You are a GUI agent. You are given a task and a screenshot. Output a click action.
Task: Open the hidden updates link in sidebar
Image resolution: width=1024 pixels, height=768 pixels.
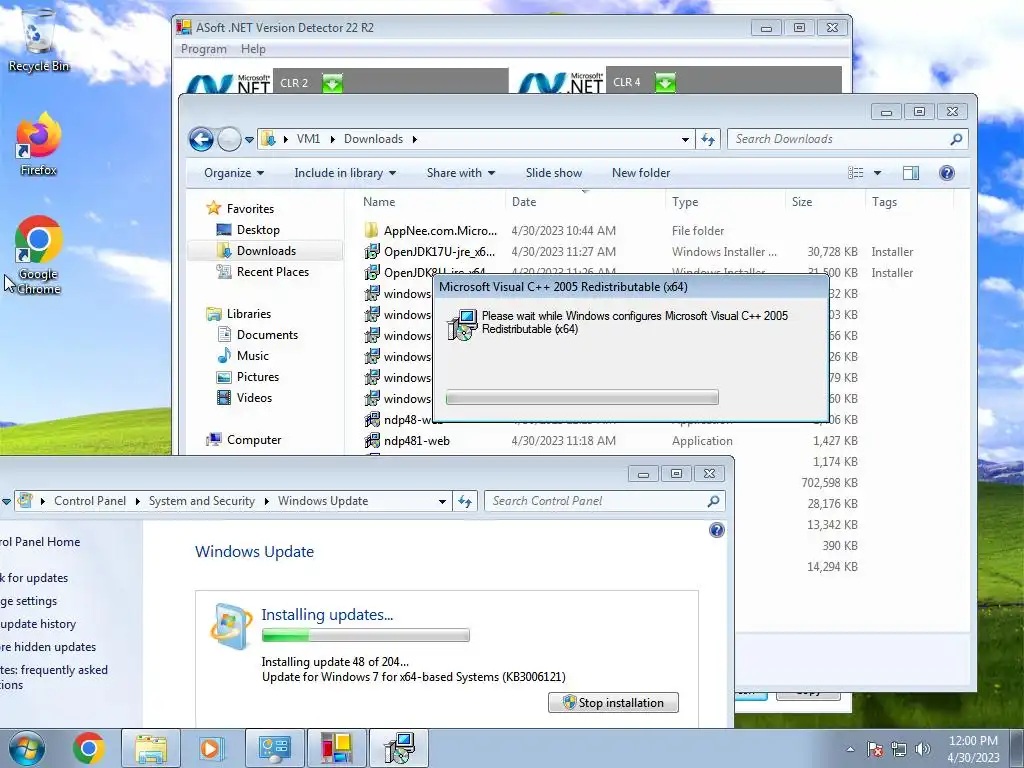coord(48,647)
